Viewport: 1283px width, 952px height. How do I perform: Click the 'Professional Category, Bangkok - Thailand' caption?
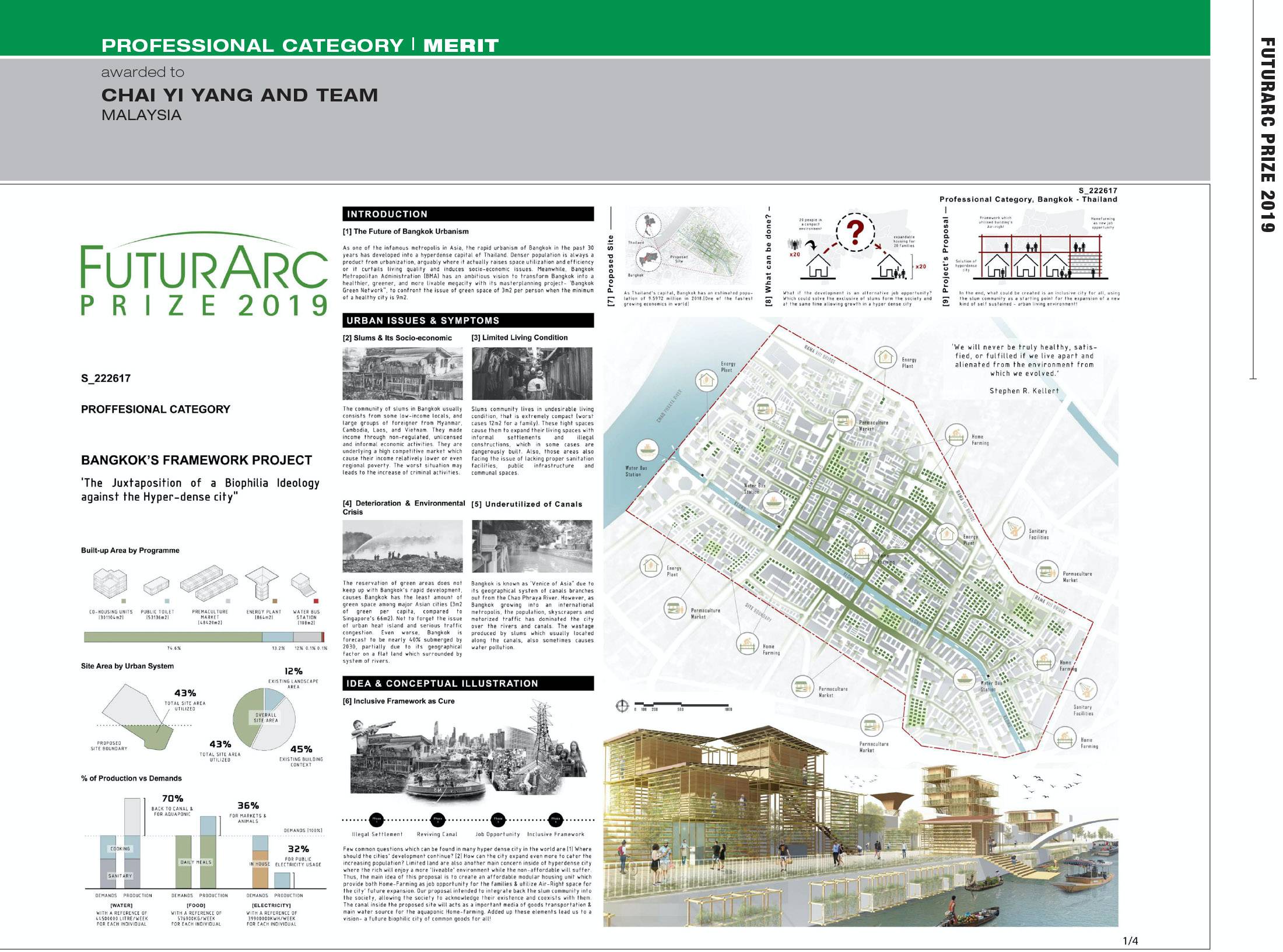point(1028,199)
